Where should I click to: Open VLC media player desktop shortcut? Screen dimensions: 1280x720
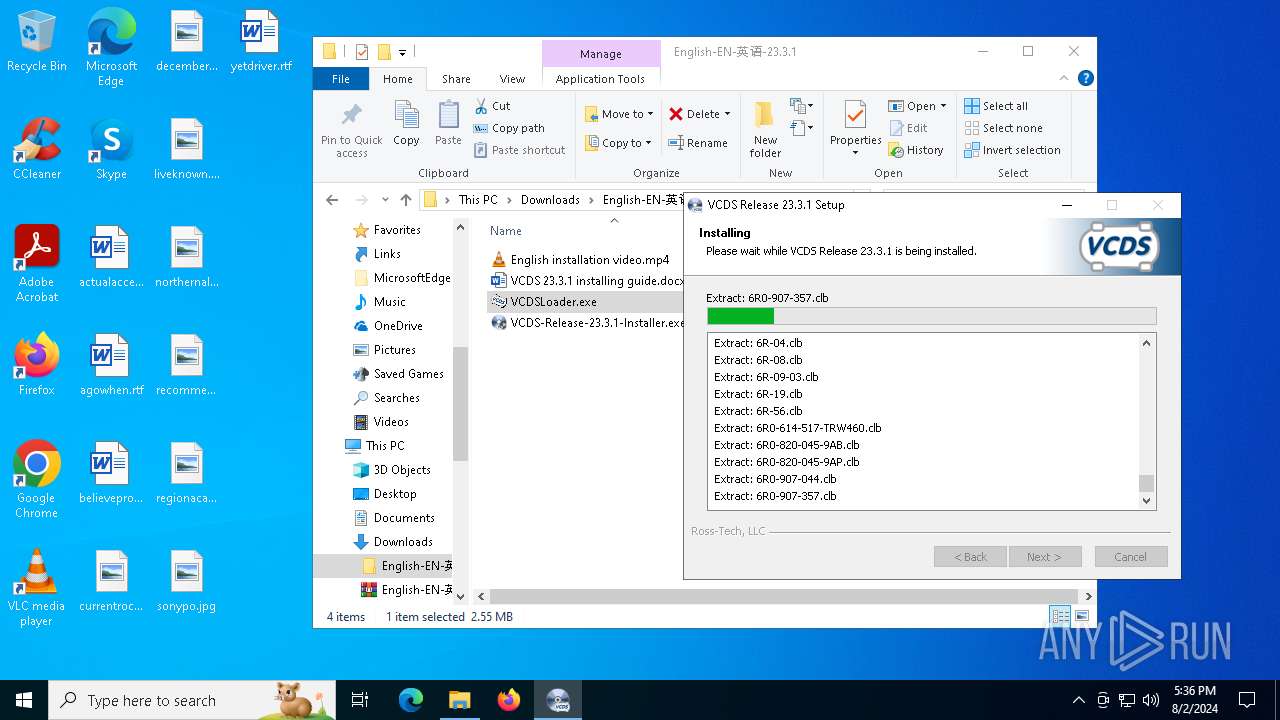click(x=37, y=588)
